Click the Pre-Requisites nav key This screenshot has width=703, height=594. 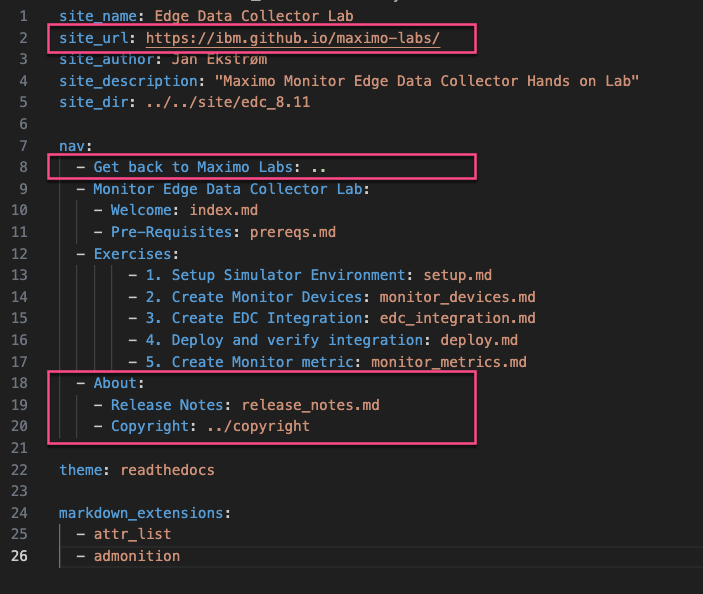[x=171, y=232]
